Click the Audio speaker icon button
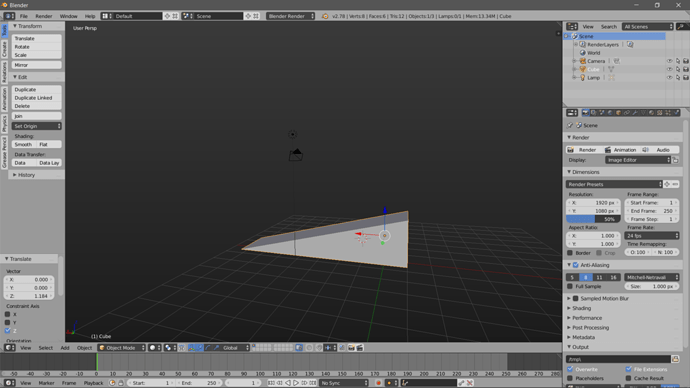This screenshot has height=388, width=690. 645,150
